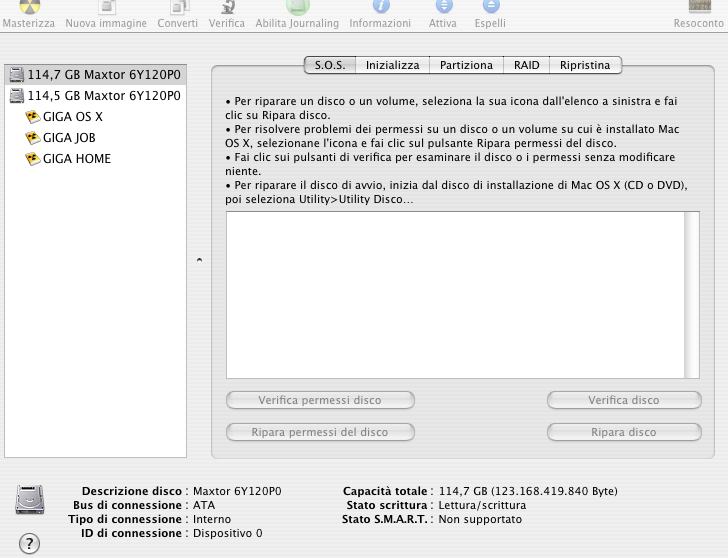The height and width of the screenshot is (558, 728).
Task: Click the Descrizione disco label
Action: (x=132, y=491)
